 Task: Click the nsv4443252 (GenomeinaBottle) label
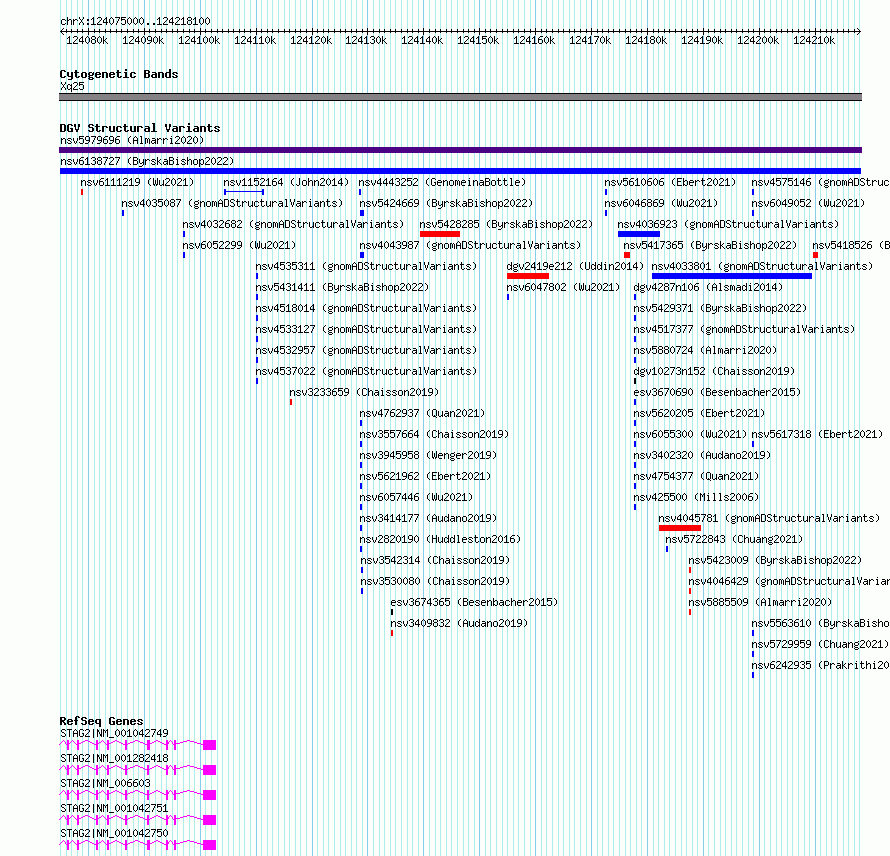pos(442,182)
